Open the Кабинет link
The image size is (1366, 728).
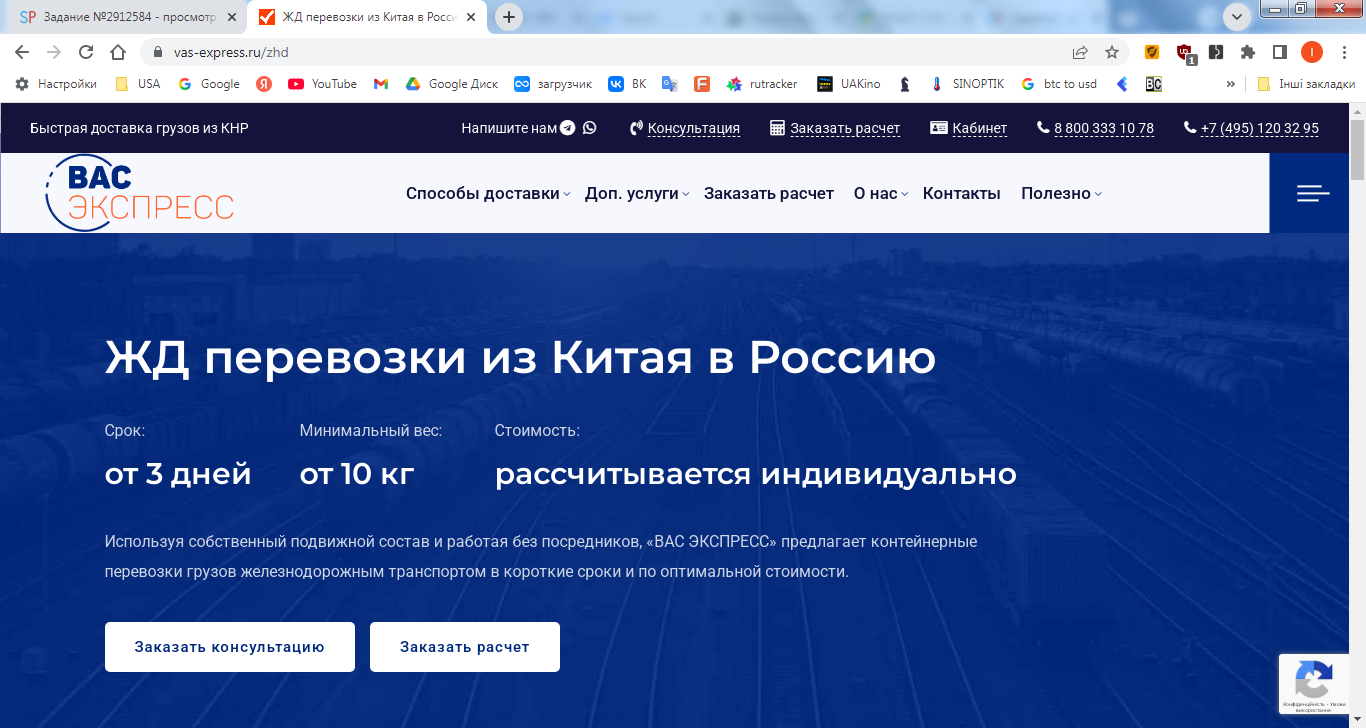tap(969, 128)
